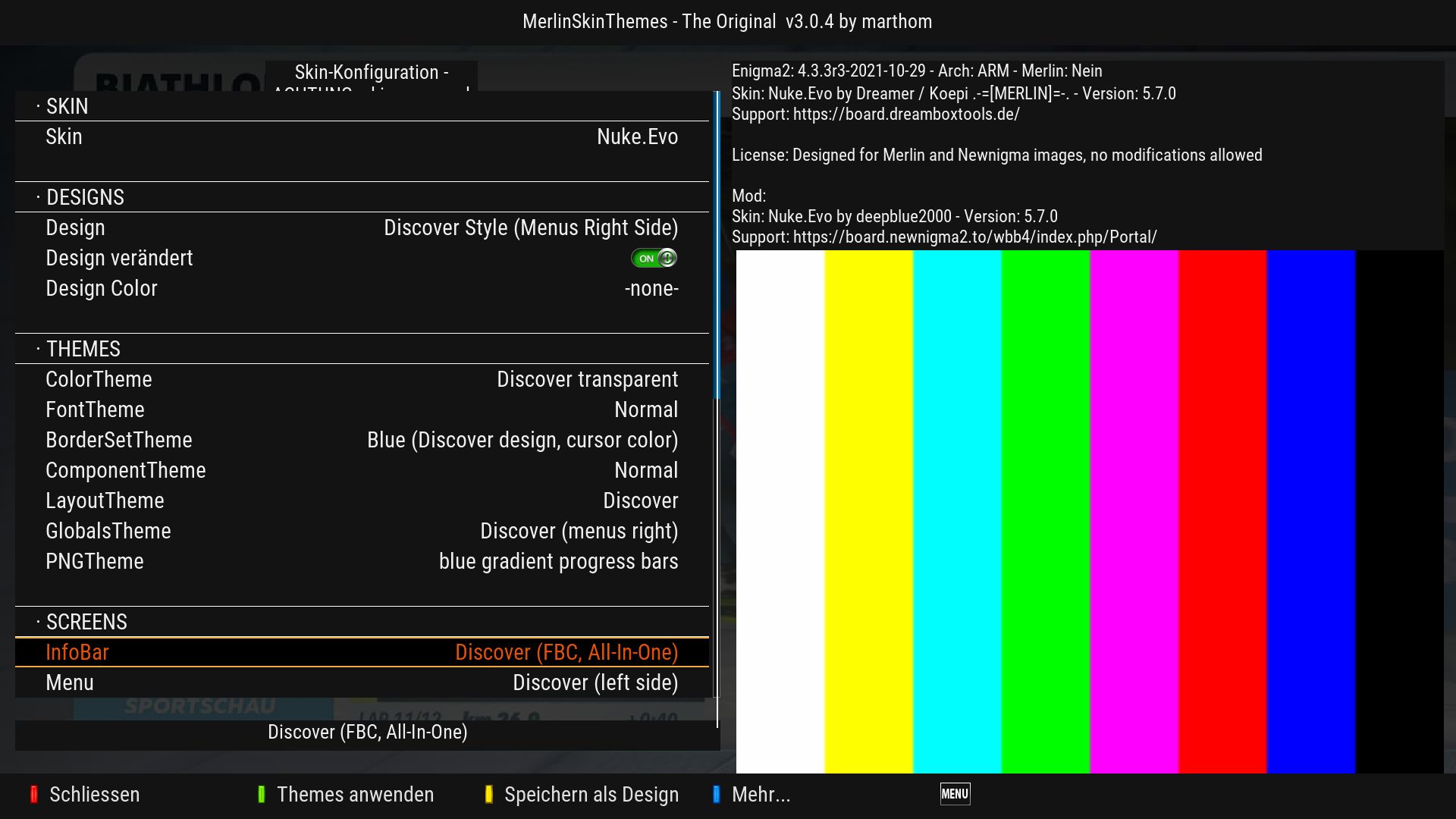Toggle the Design verändert switch
The width and height of the screenshot is (1456, 819).
[x=654, y=258]
